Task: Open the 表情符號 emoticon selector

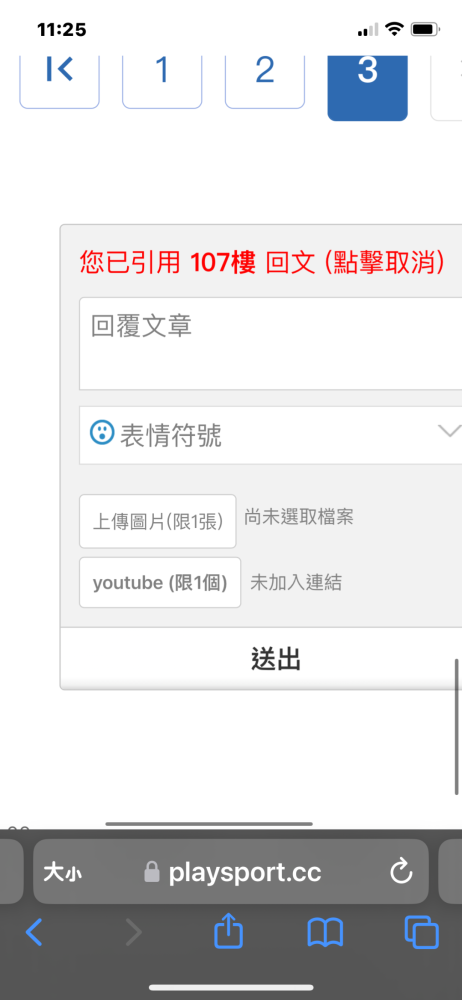Action: pyautogui.click(x=271, y=435)
